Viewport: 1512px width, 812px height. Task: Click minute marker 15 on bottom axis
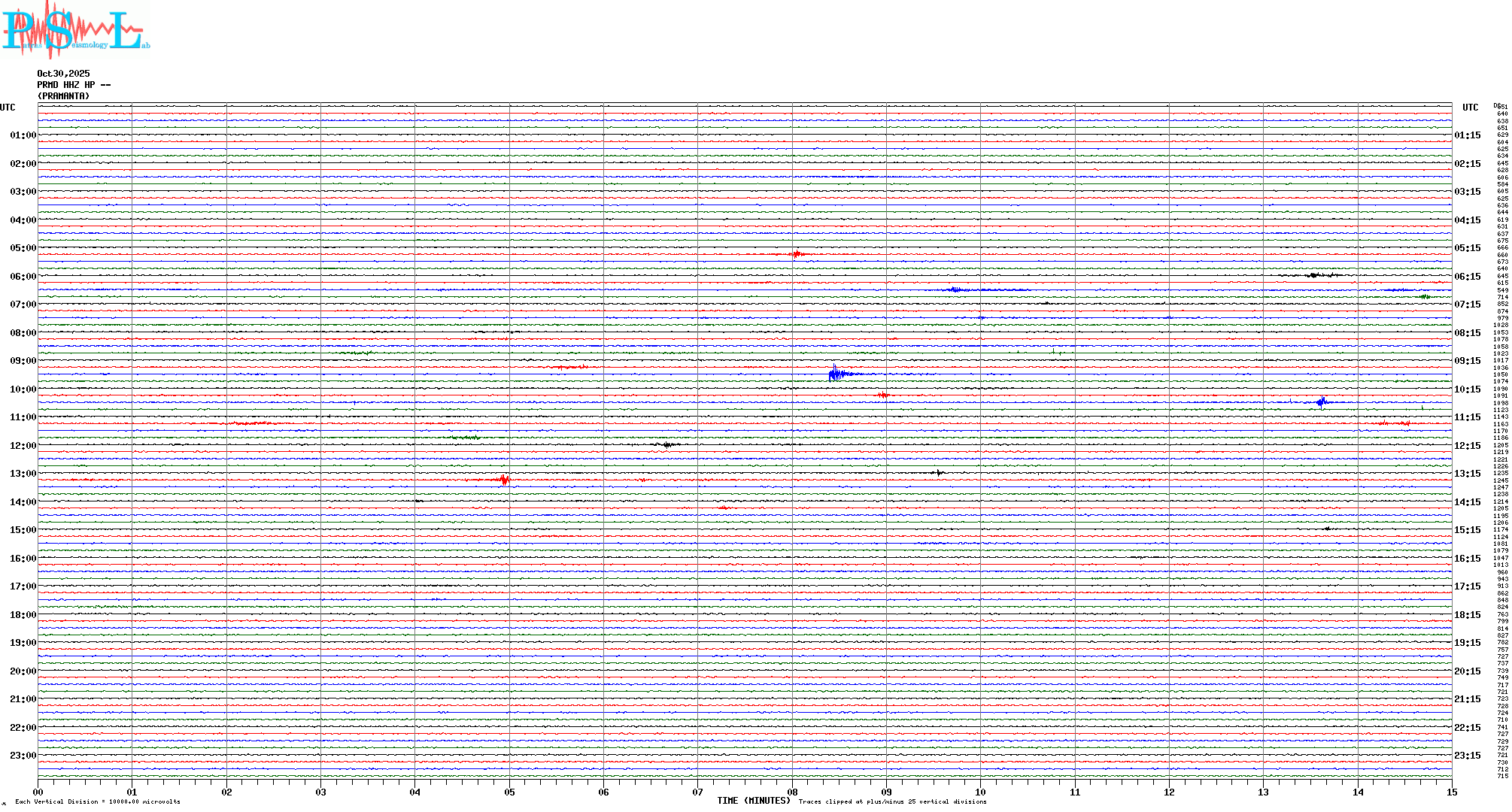[1451, 792]
